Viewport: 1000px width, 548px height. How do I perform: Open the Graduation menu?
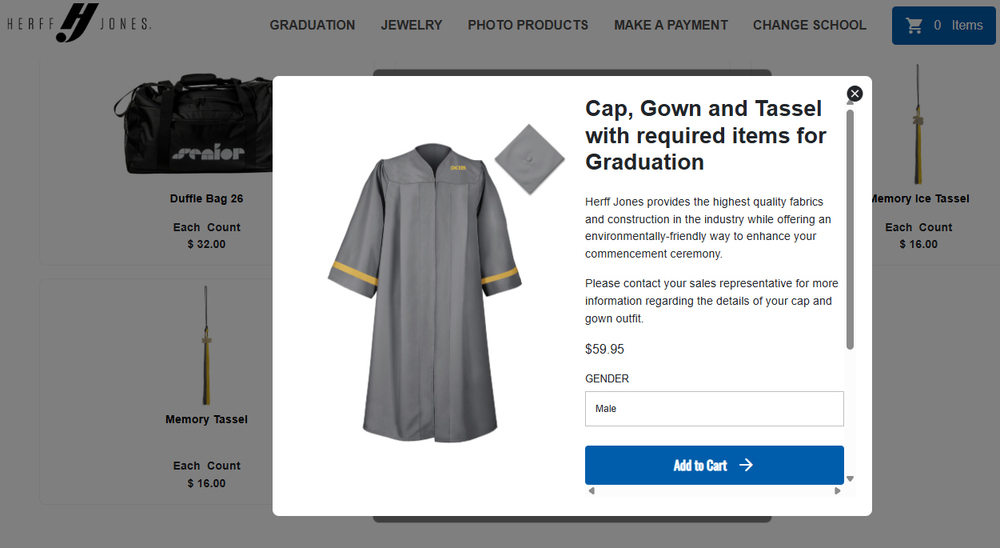click(312, 25)
